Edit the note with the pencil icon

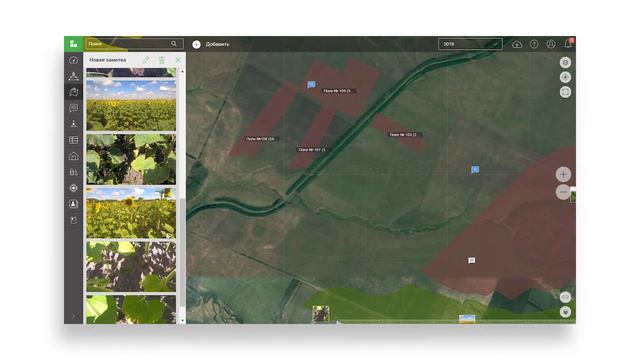pos(146,60)
